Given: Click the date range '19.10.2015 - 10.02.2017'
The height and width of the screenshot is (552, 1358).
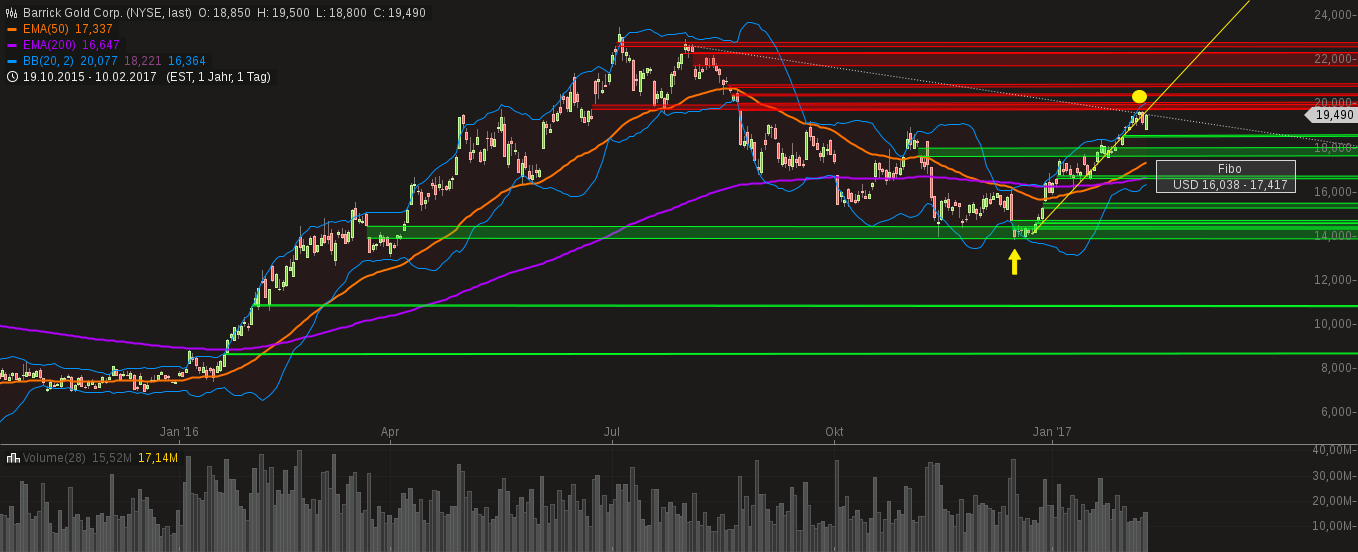Looking at the screenshot, I should pyautogui.click(x=90, y=76).
